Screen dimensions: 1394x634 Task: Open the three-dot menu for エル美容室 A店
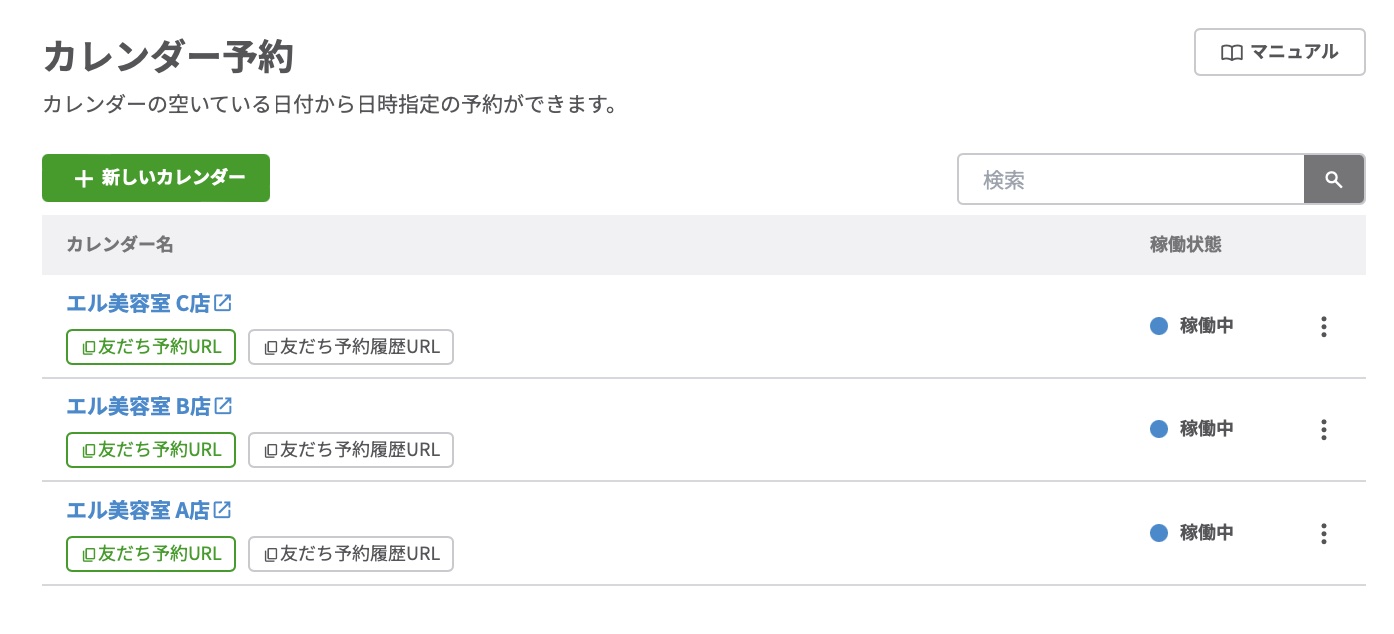click(x=1323, y=533)
